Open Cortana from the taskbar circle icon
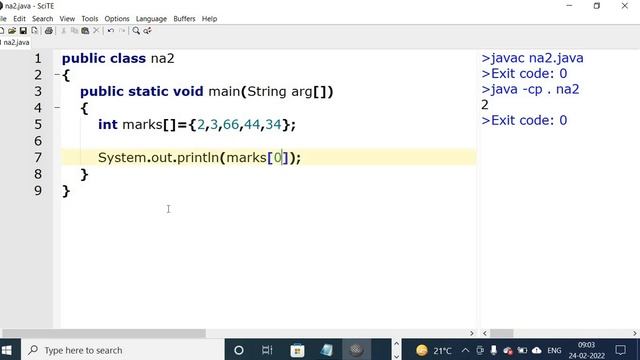640x360 pixels. [x=239, y=350]
